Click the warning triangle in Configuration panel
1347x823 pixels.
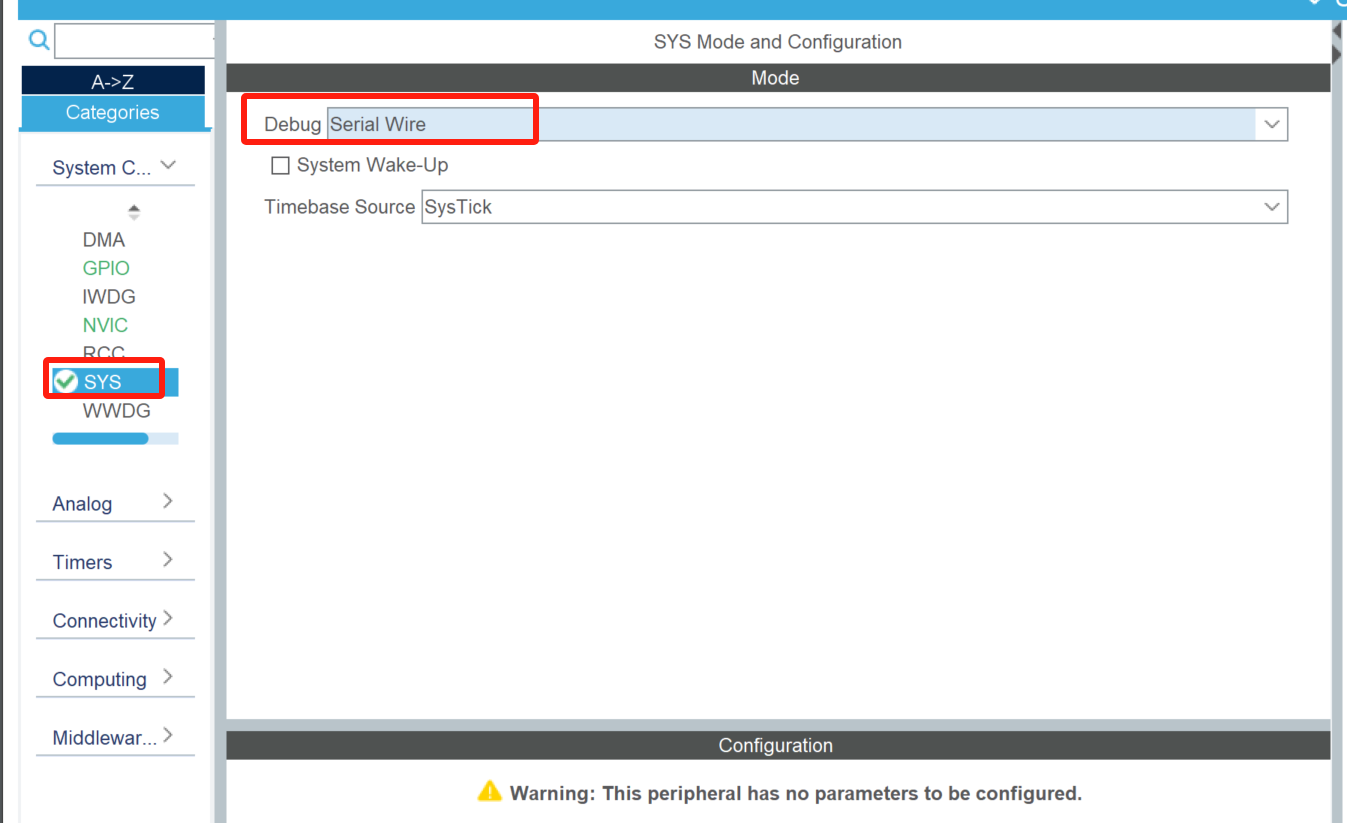(x=490, y=791)
